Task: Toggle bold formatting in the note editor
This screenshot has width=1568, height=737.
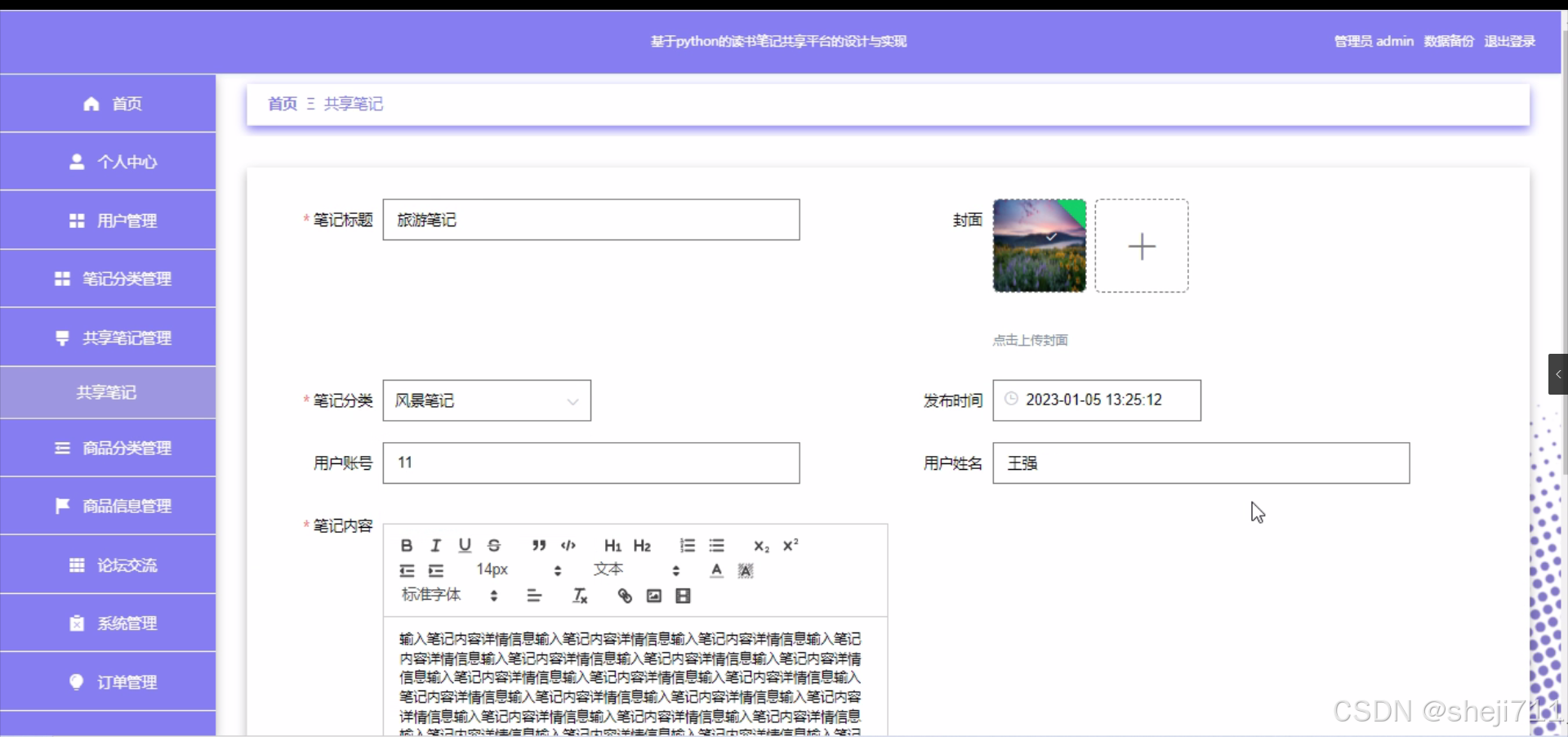Action: point(406,545)
